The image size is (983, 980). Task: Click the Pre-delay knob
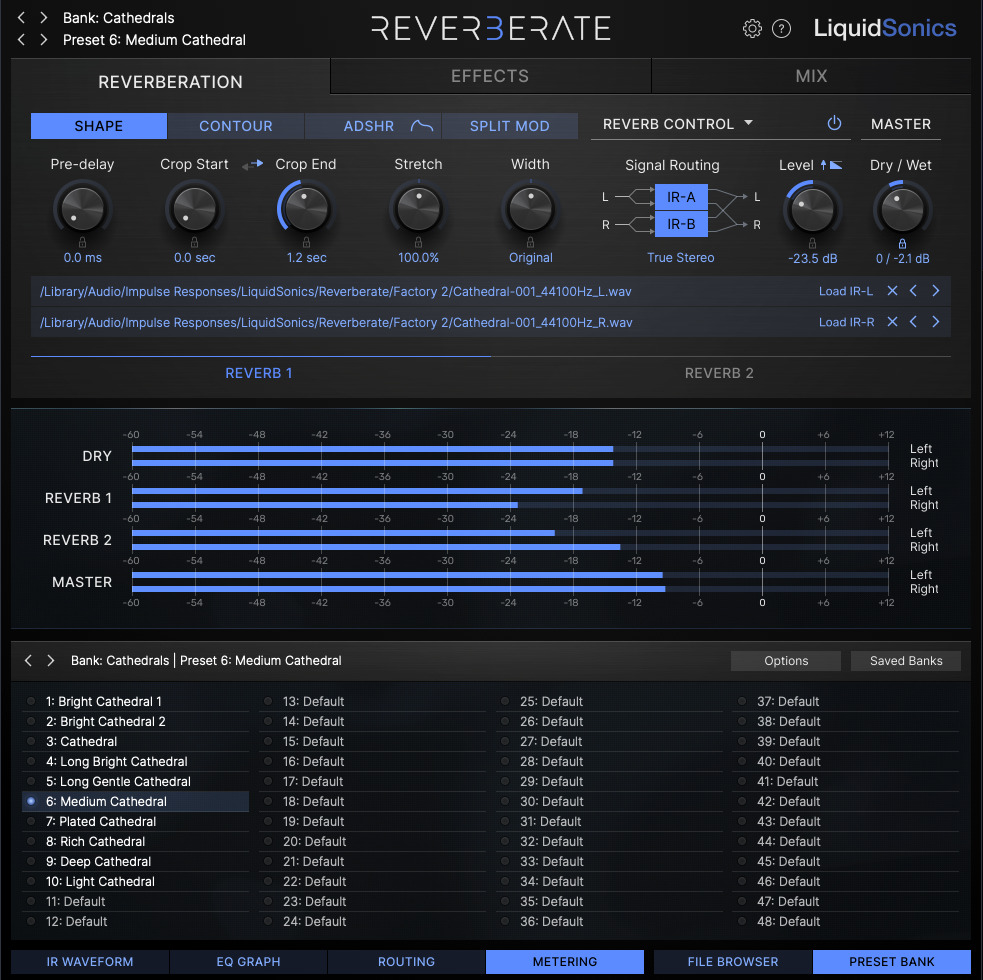82,208
